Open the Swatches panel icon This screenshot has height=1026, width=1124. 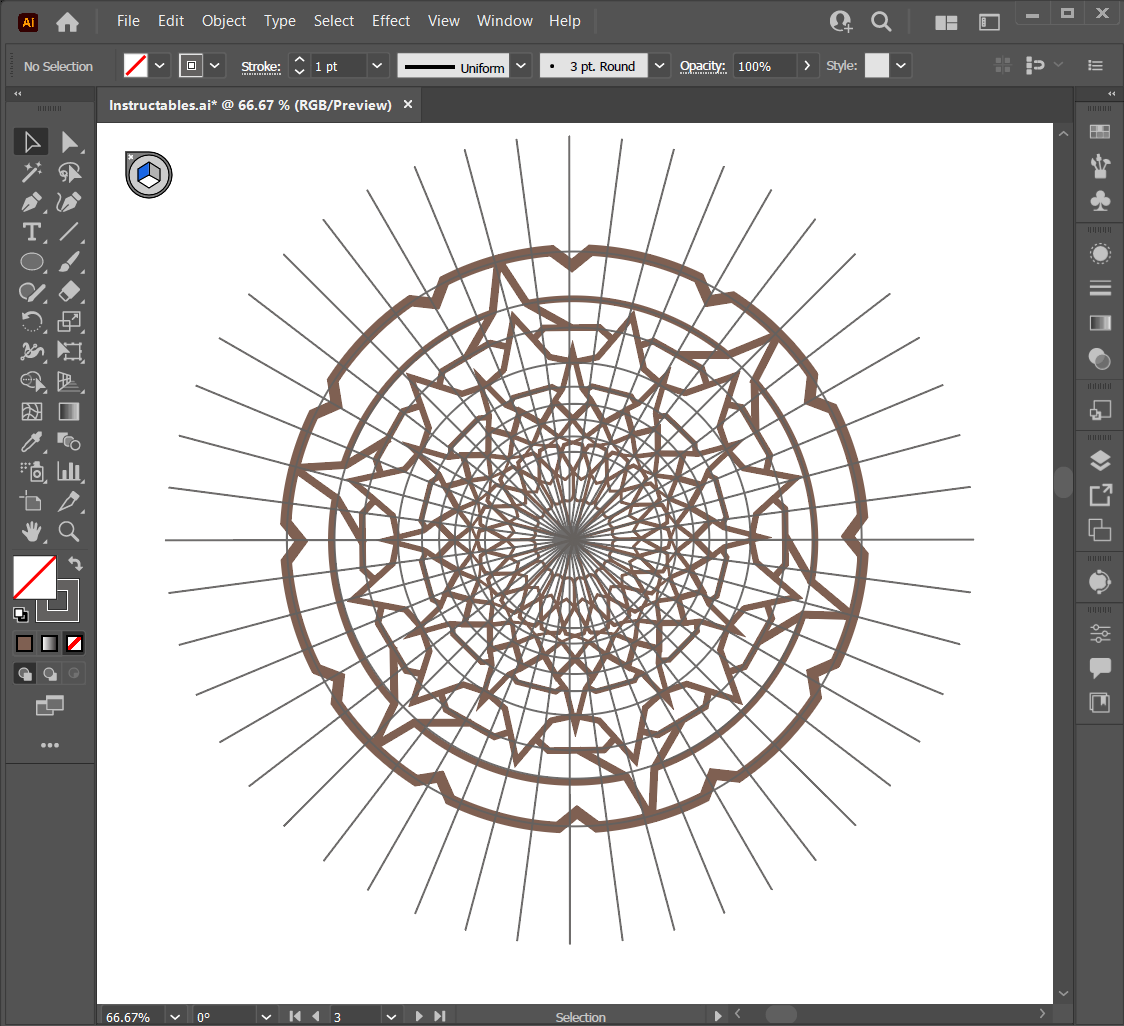click(x=1100, y=132)
